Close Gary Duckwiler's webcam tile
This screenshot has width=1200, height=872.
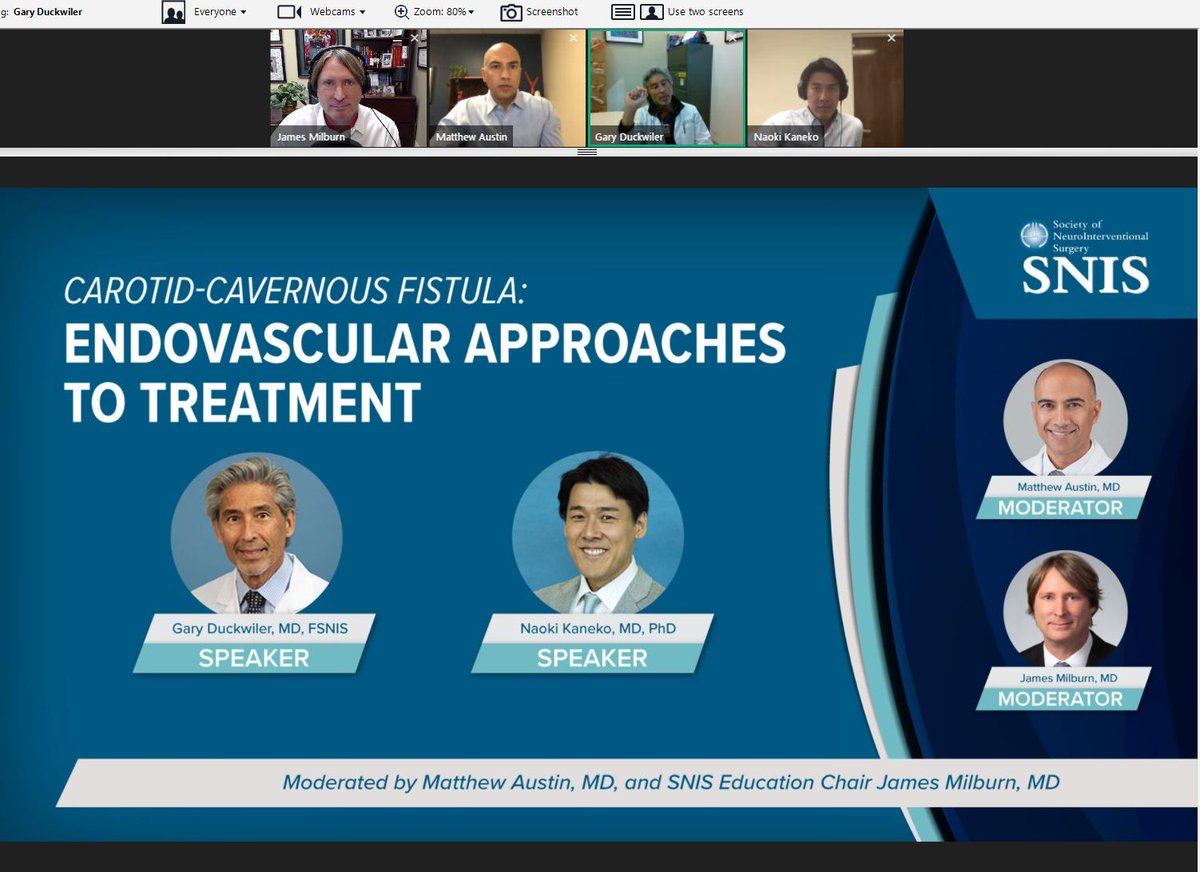click(x=732, y=38)
